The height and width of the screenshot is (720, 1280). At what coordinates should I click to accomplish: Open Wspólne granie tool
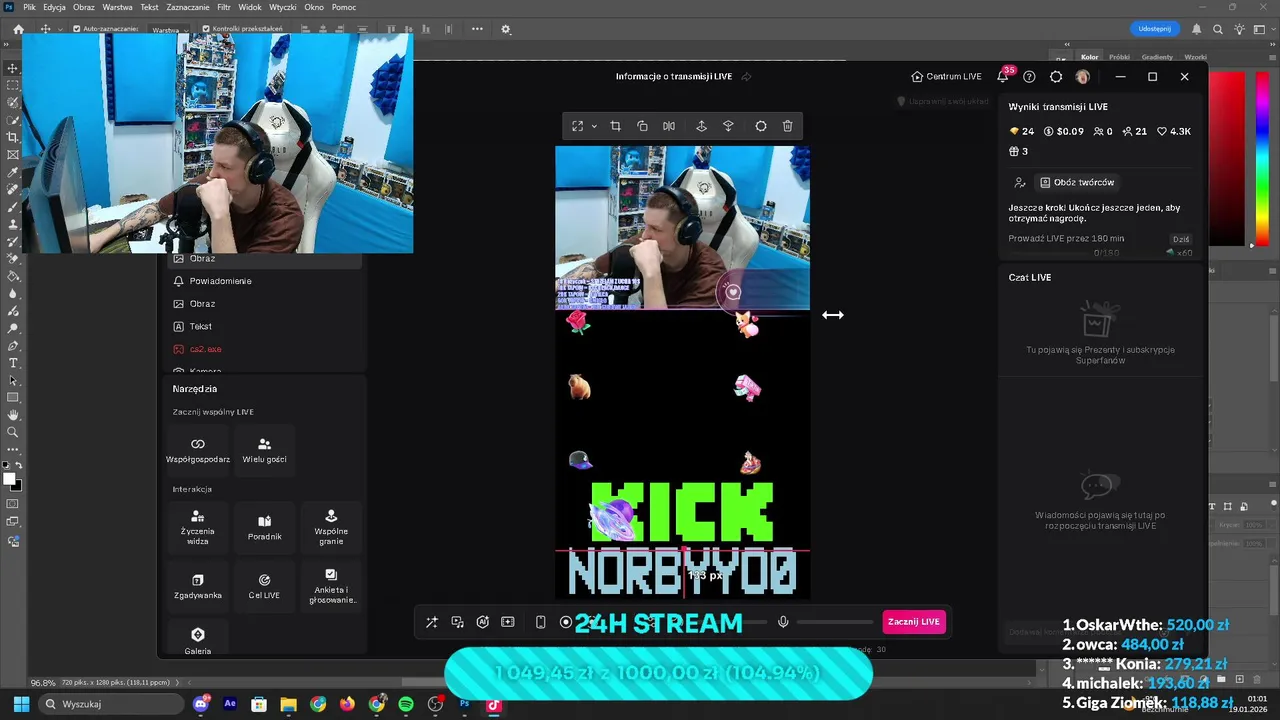(331, 527)
